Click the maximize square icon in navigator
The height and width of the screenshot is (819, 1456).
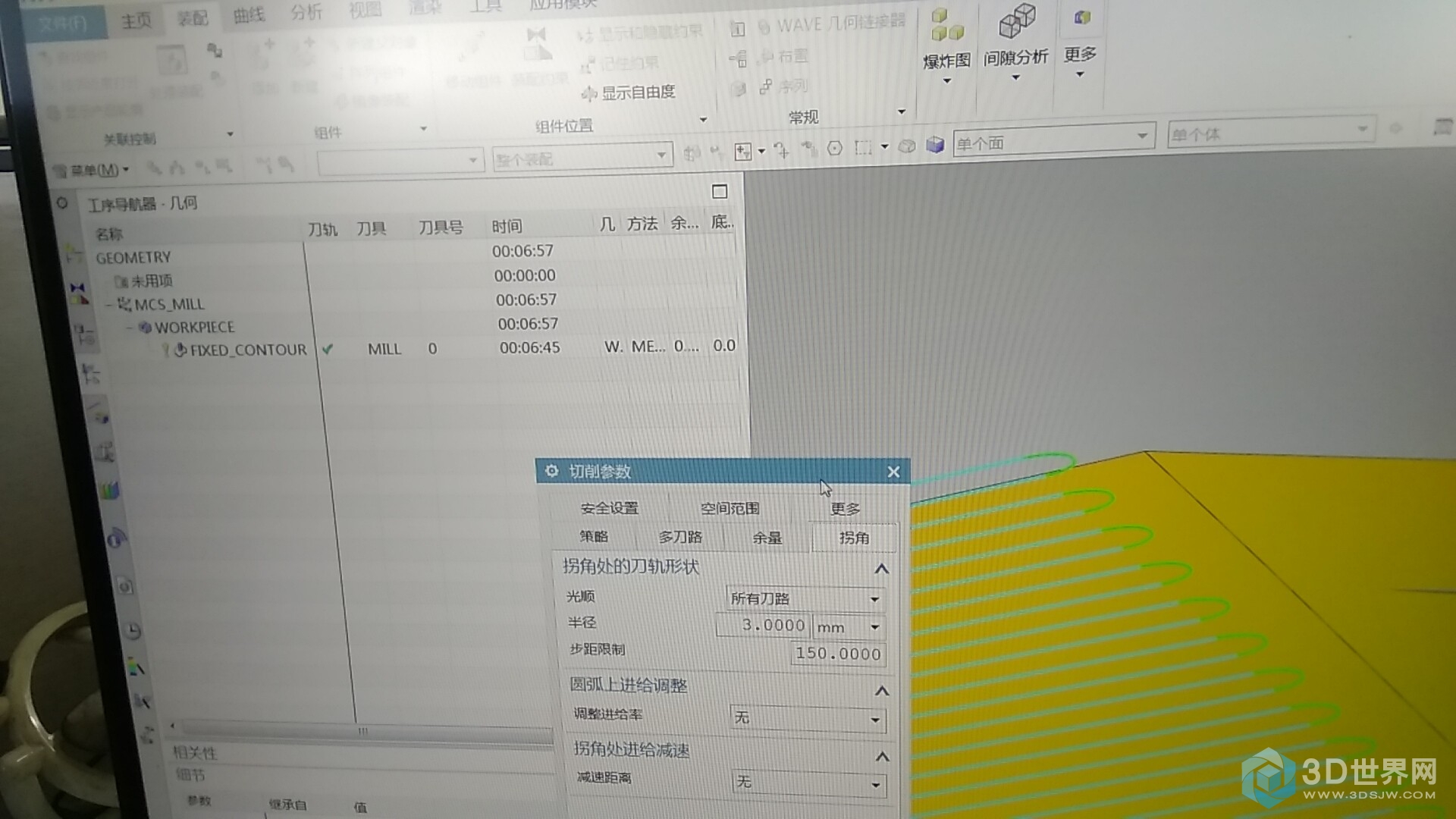(720, 191)
